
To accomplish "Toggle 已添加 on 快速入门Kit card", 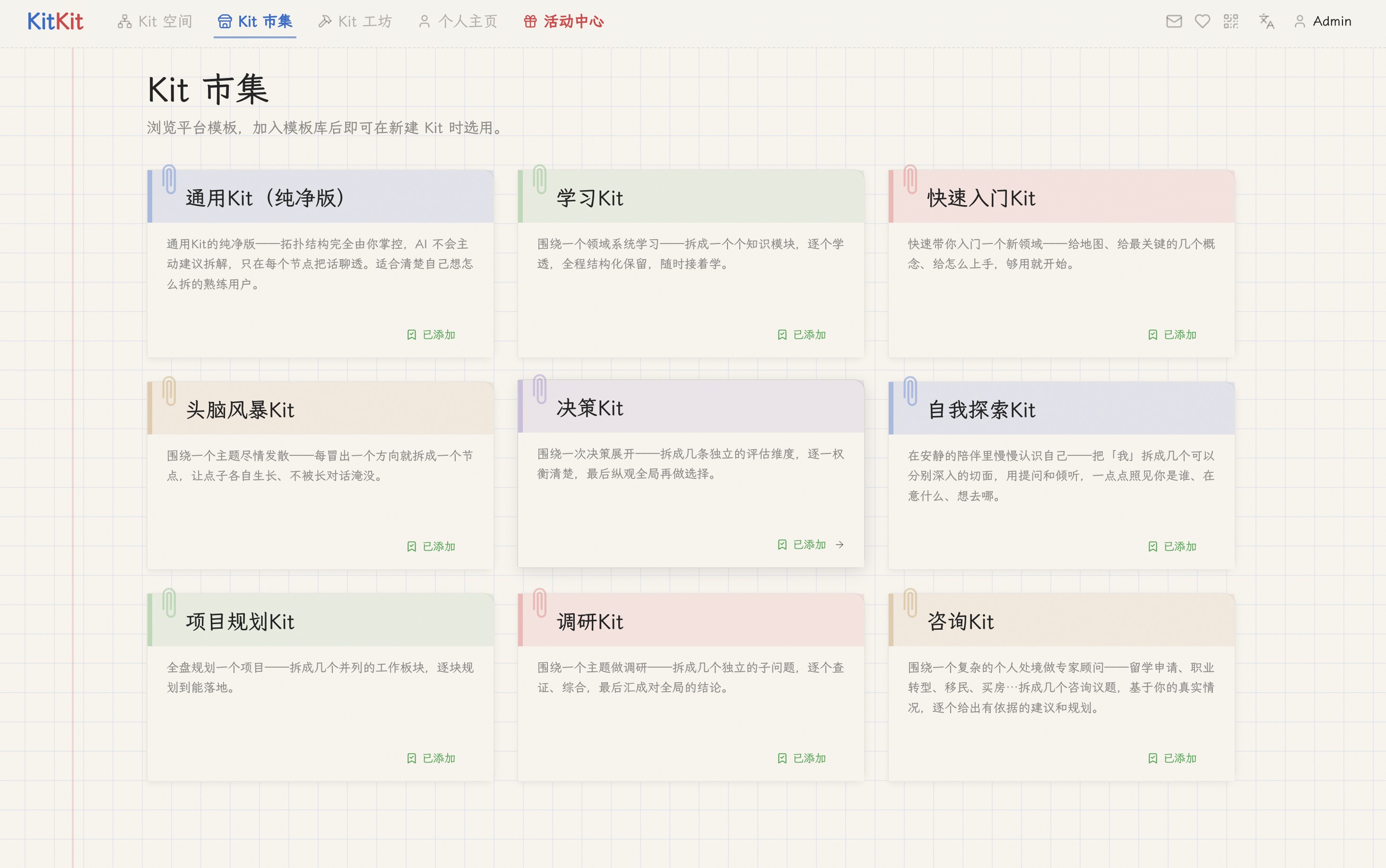I will click(x=1172, y=335).
